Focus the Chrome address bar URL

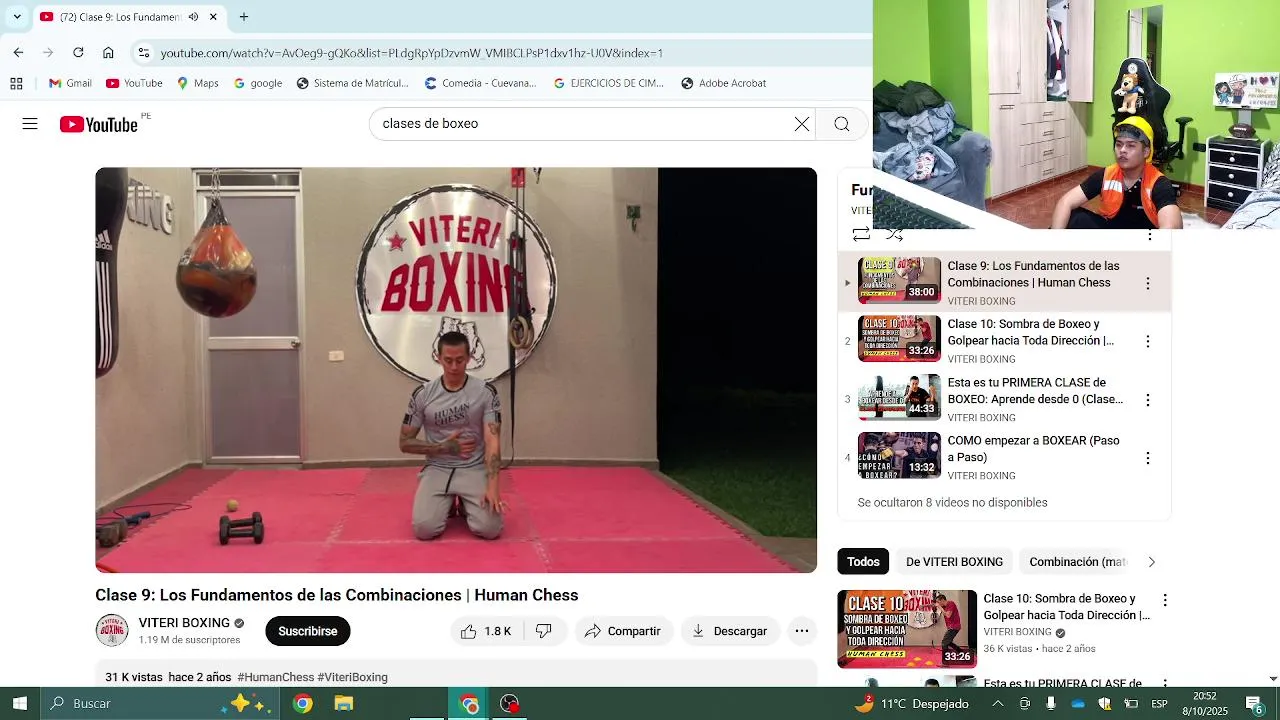click(411, 53)
